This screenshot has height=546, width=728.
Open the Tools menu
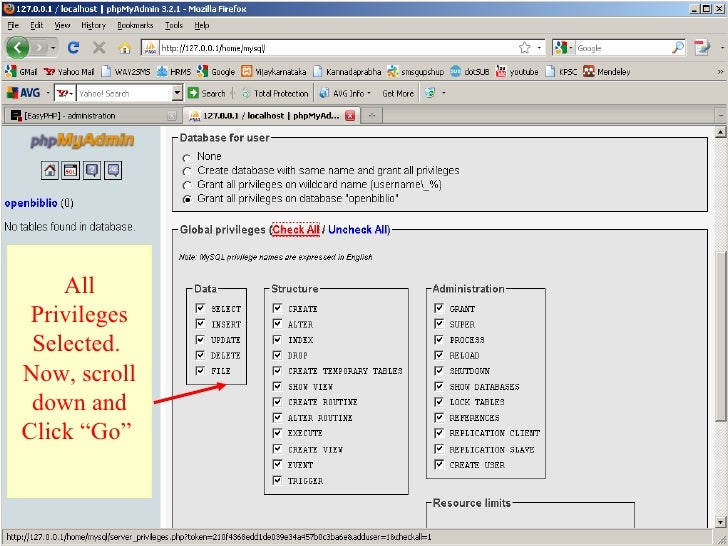174,25
